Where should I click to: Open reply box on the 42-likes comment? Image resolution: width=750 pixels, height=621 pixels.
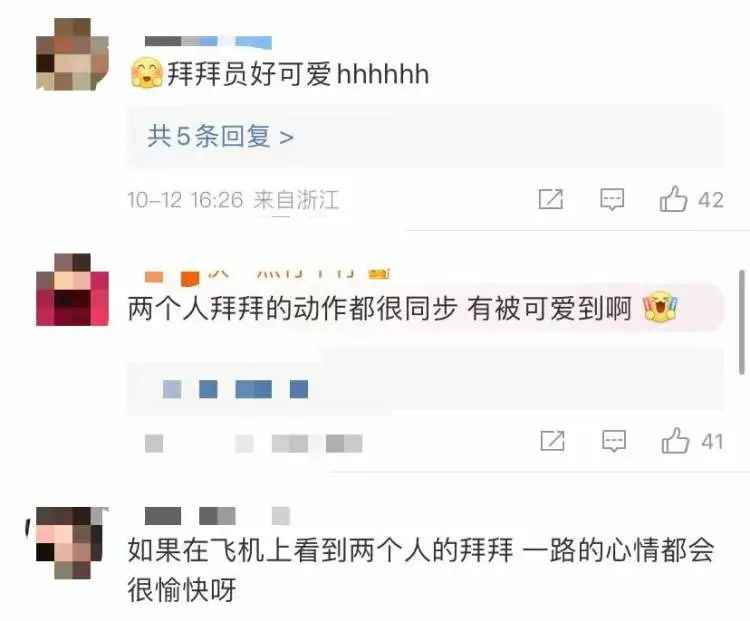pyautogui.click(x=612, y=199)
